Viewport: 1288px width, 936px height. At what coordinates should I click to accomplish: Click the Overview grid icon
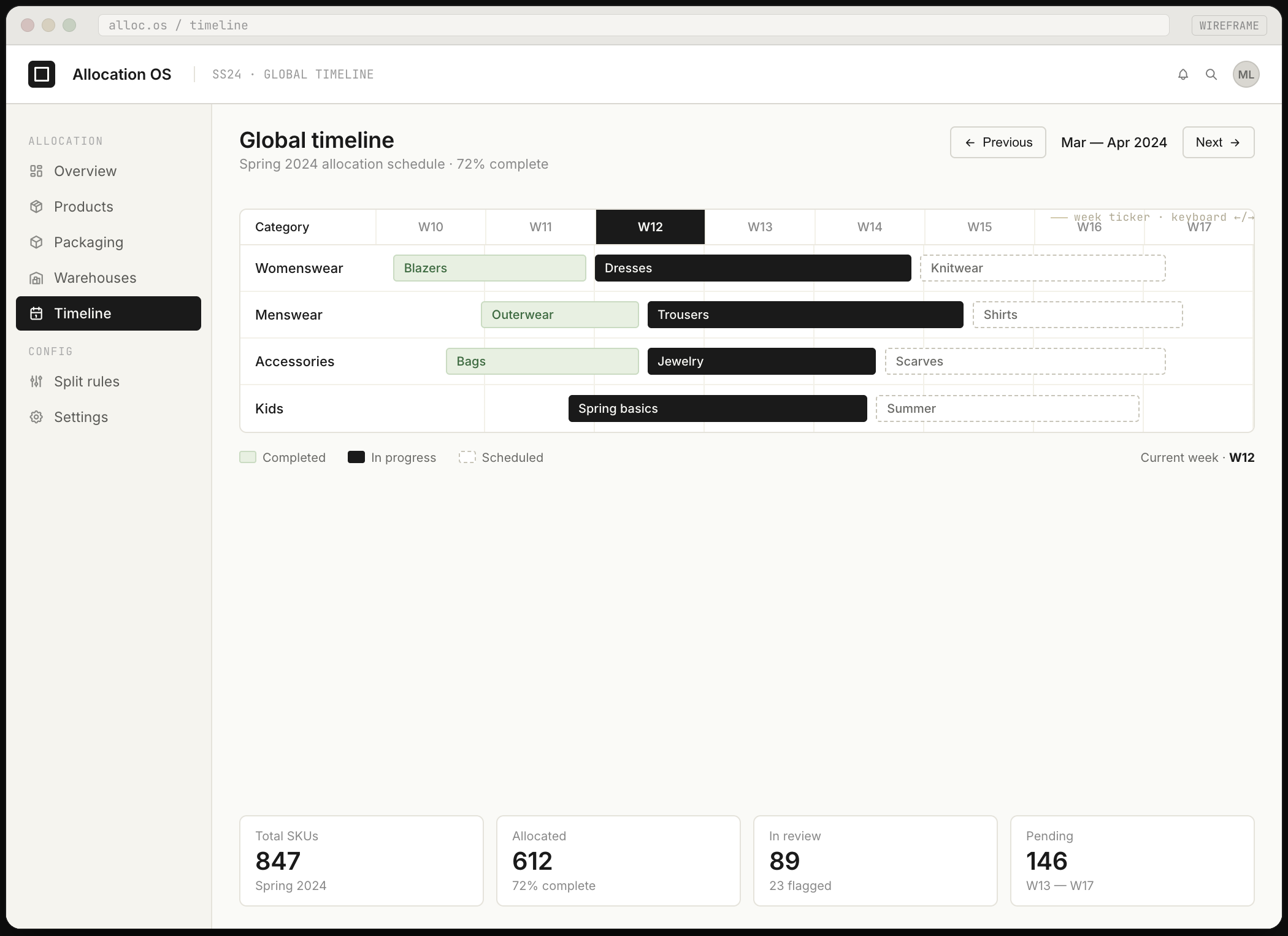(x=36, y=171)
